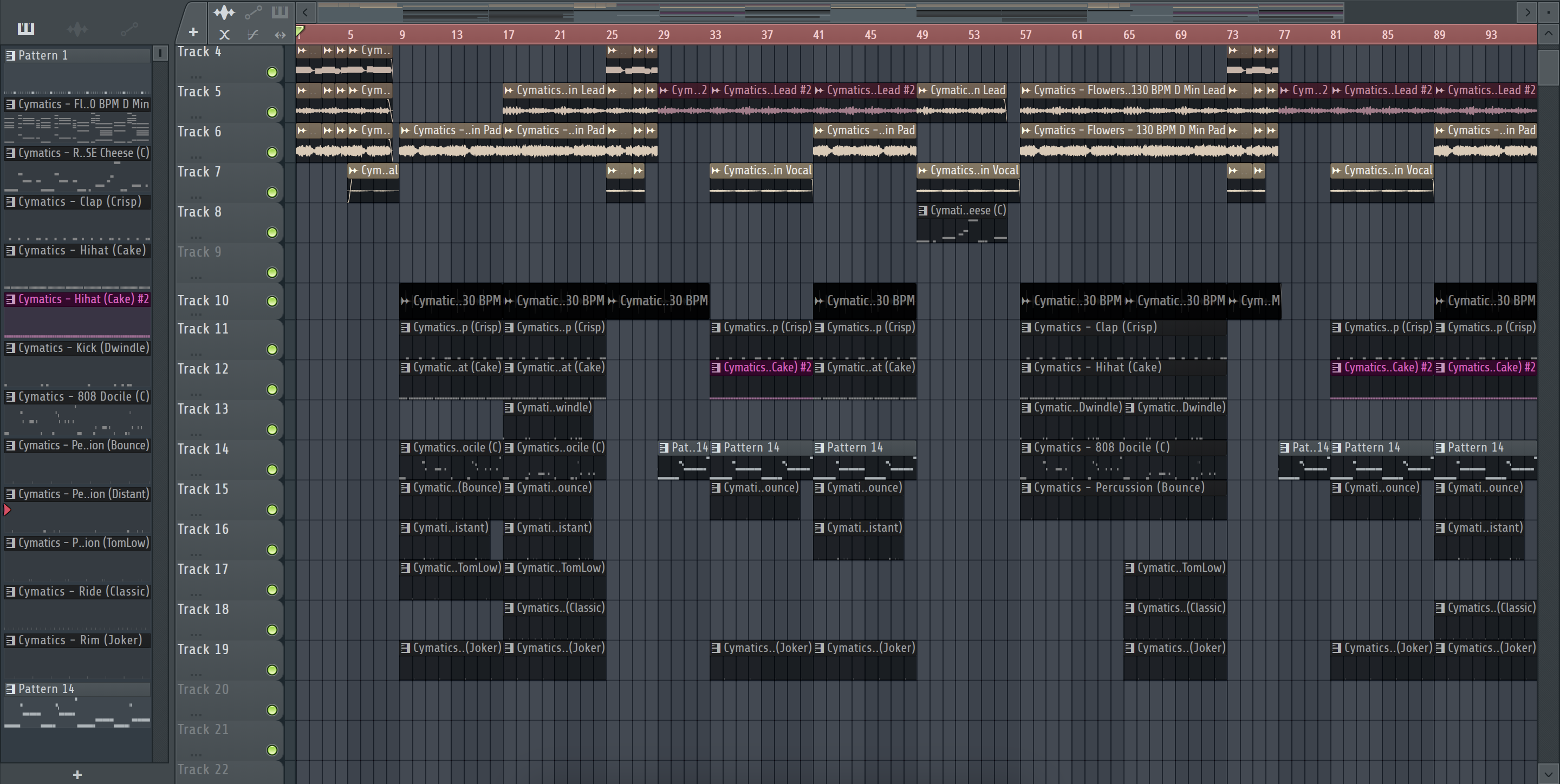Open the clip menu of Cymatics..in Vocal at bar 49

click(x=922, y=171)
